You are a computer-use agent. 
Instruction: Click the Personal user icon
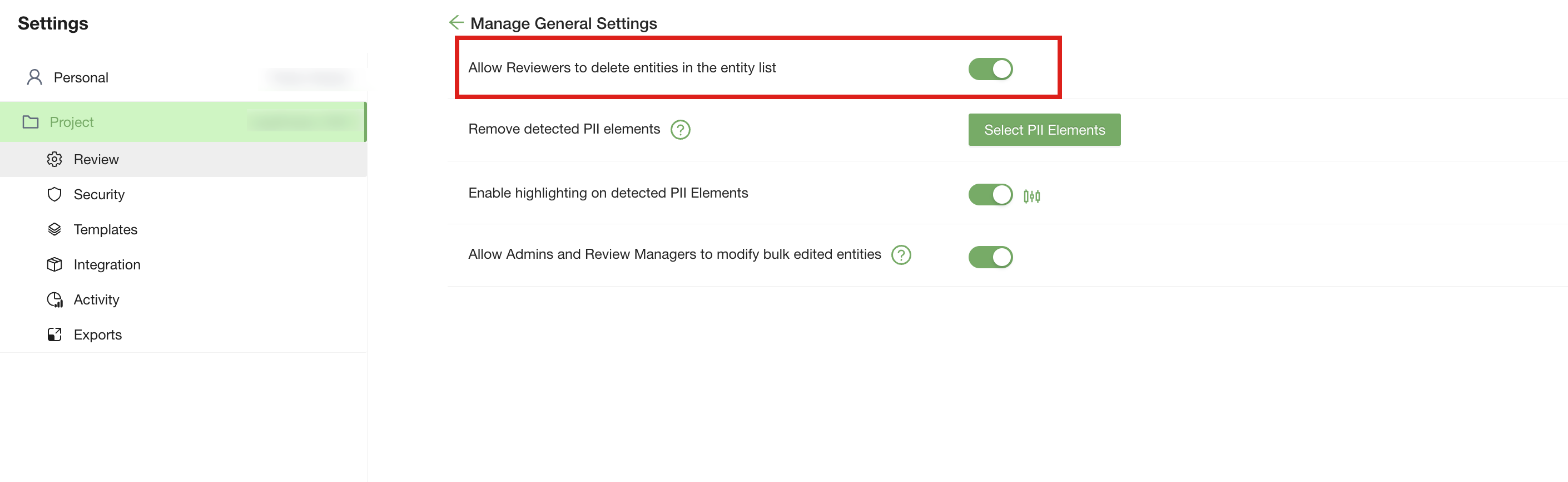pyautogui.click(x=34, y=77)
